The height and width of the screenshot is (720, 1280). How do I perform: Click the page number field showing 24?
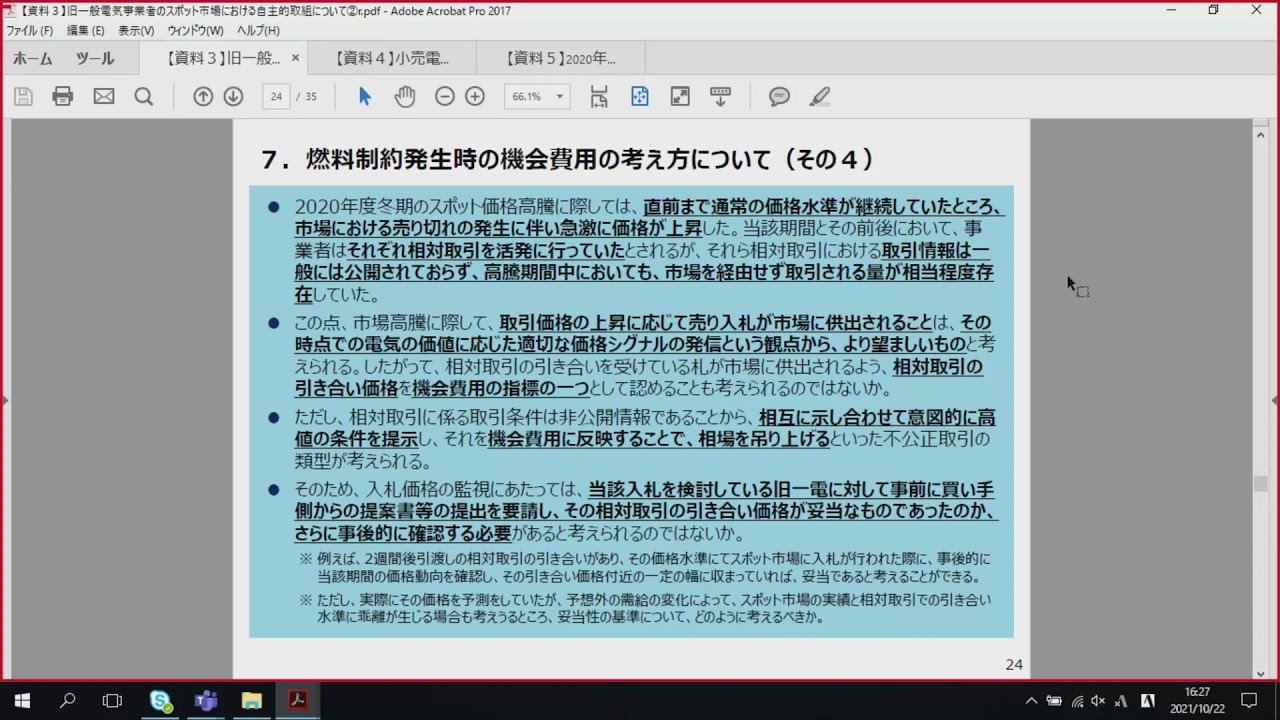[x=276, y=97]
